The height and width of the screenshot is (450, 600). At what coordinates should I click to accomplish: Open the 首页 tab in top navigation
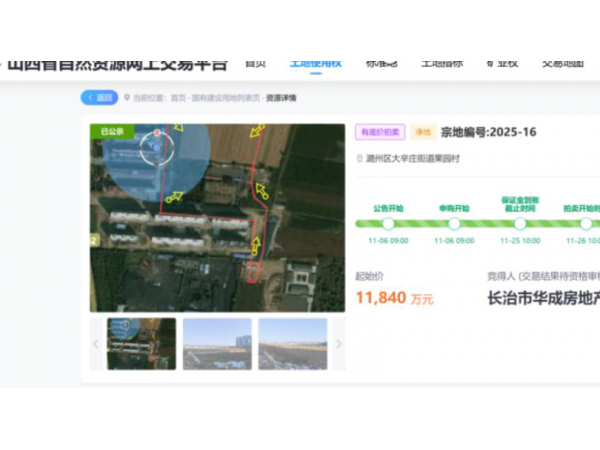pyautogui.click(x=256, y=63)
